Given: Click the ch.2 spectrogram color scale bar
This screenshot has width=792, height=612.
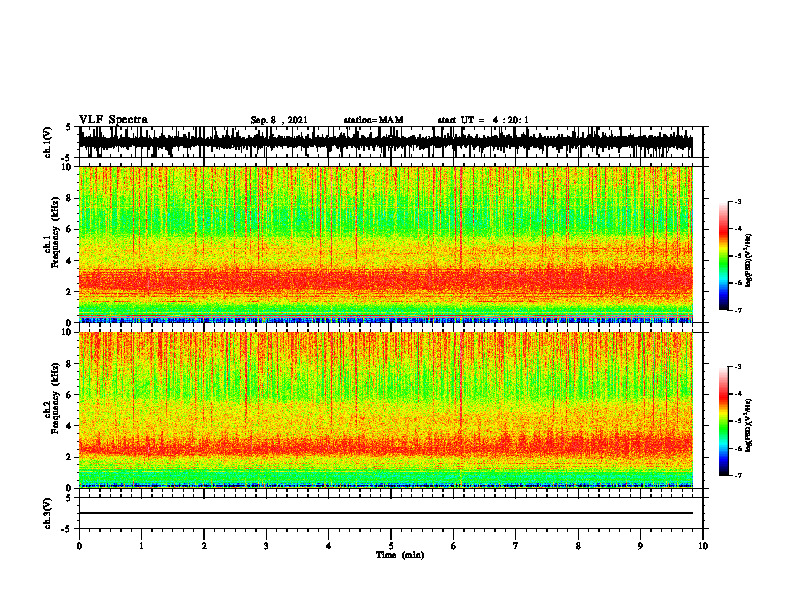Looking at the screenshot, I should 724,421.
